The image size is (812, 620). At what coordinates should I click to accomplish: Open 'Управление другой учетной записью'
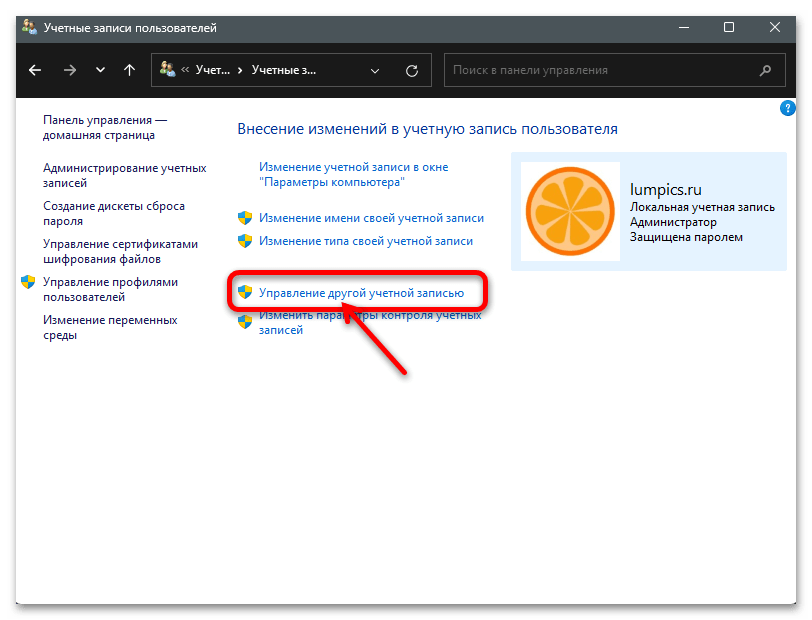(x=361, y=293)
